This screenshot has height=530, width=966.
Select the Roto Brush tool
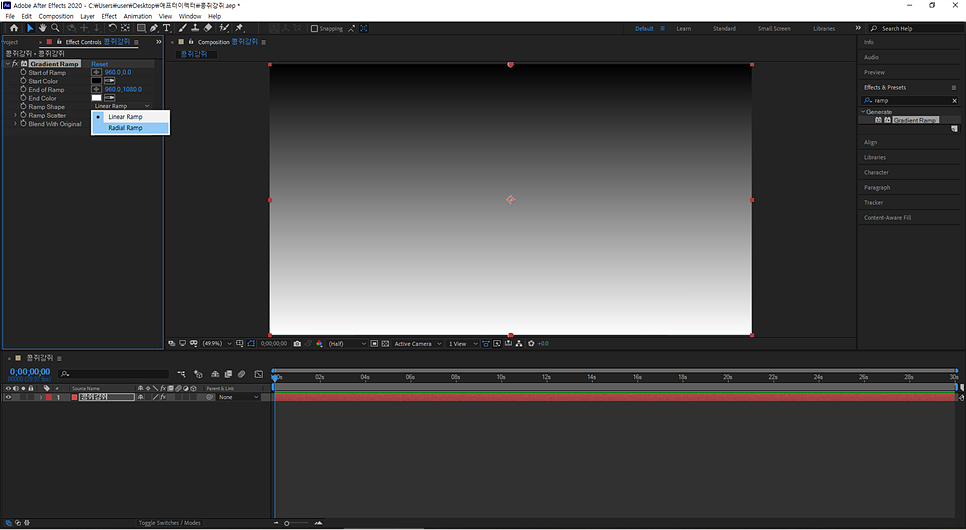[224, 28]
